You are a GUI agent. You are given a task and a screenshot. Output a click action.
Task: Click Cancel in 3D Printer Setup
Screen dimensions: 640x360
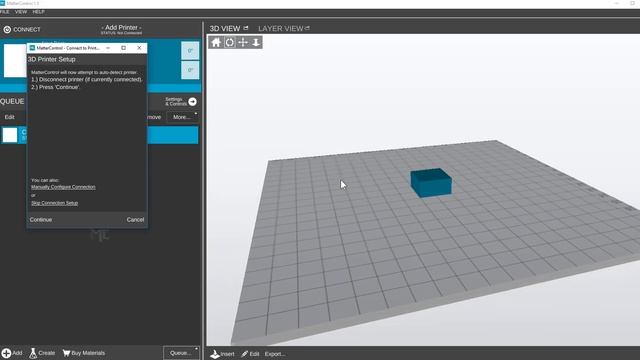tap(135, 220)
